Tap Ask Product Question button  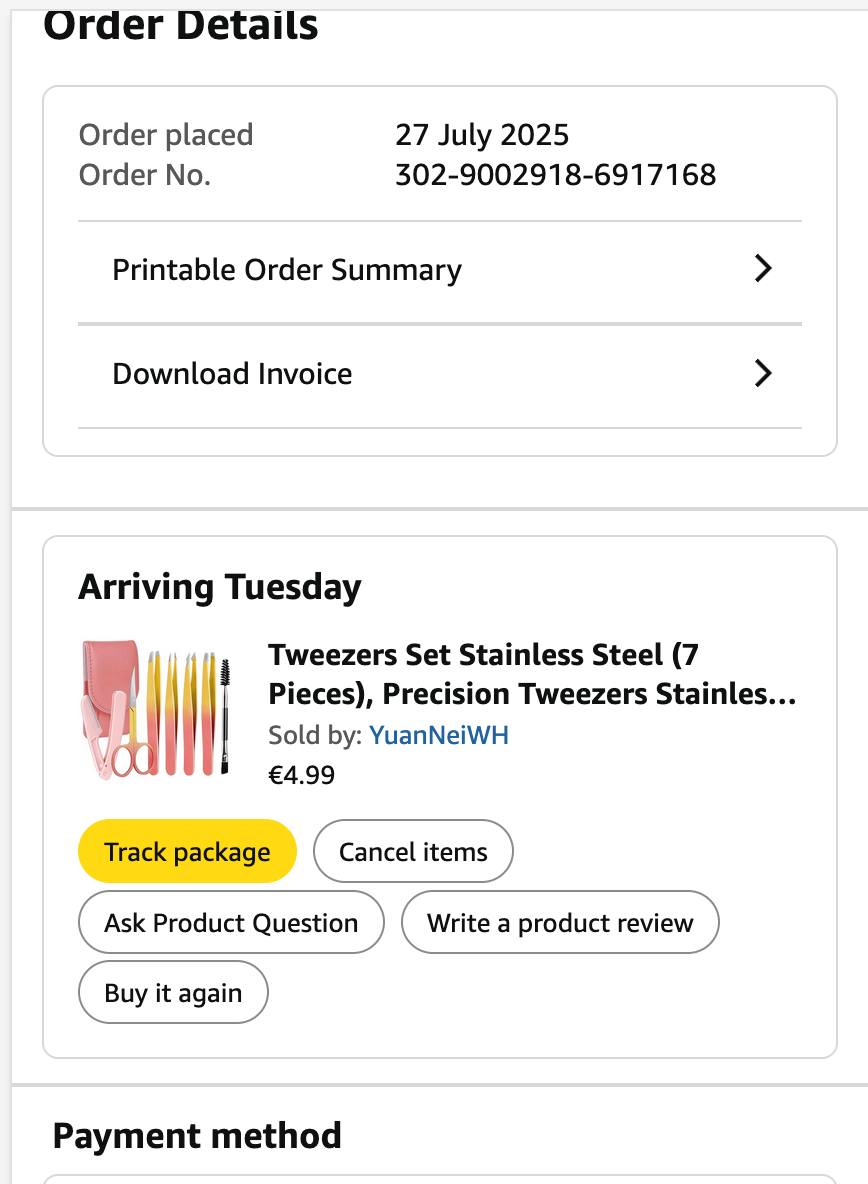pyautogui.click(x=231, y=922)
